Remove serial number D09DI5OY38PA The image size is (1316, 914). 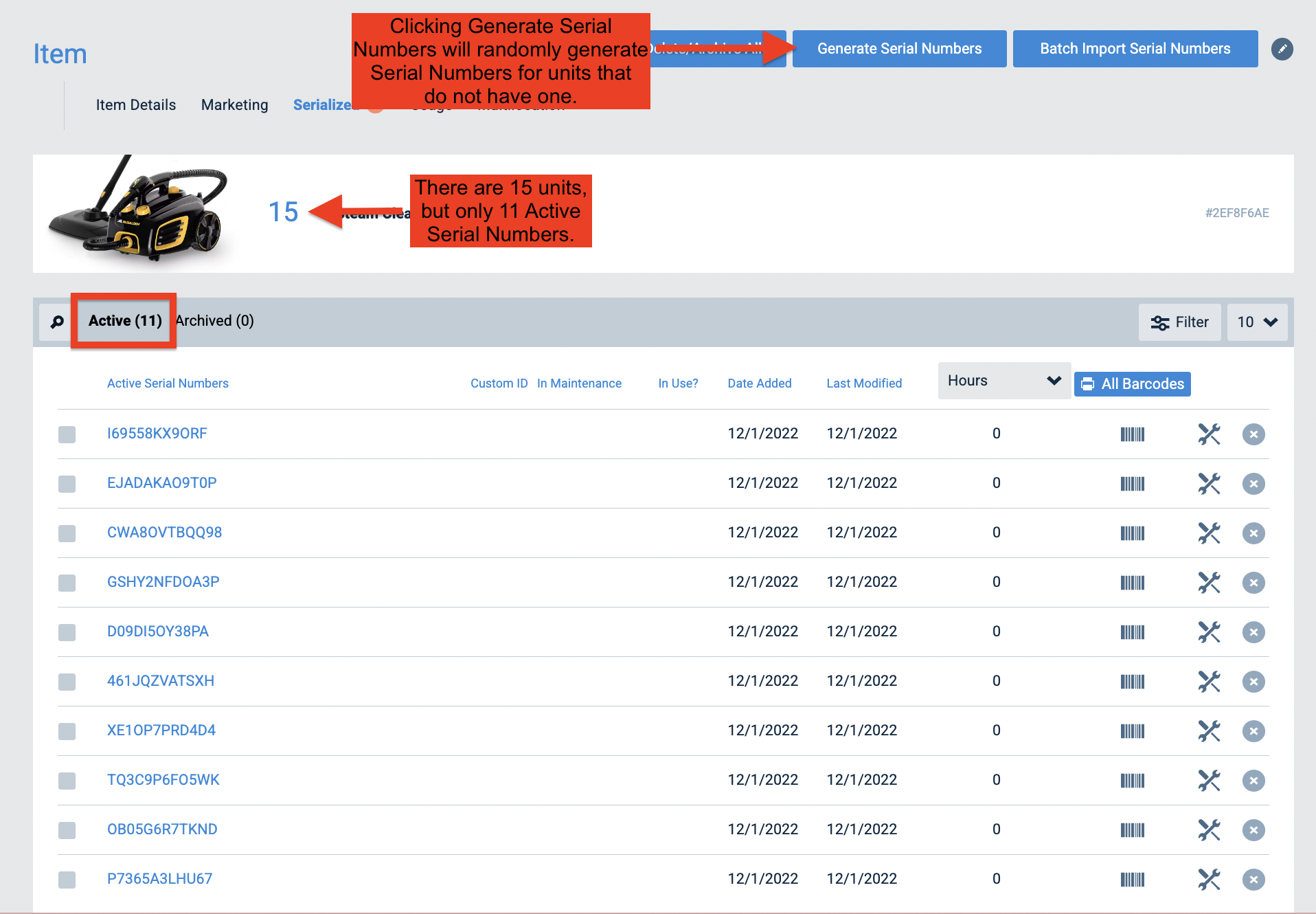coord(1253,632)
